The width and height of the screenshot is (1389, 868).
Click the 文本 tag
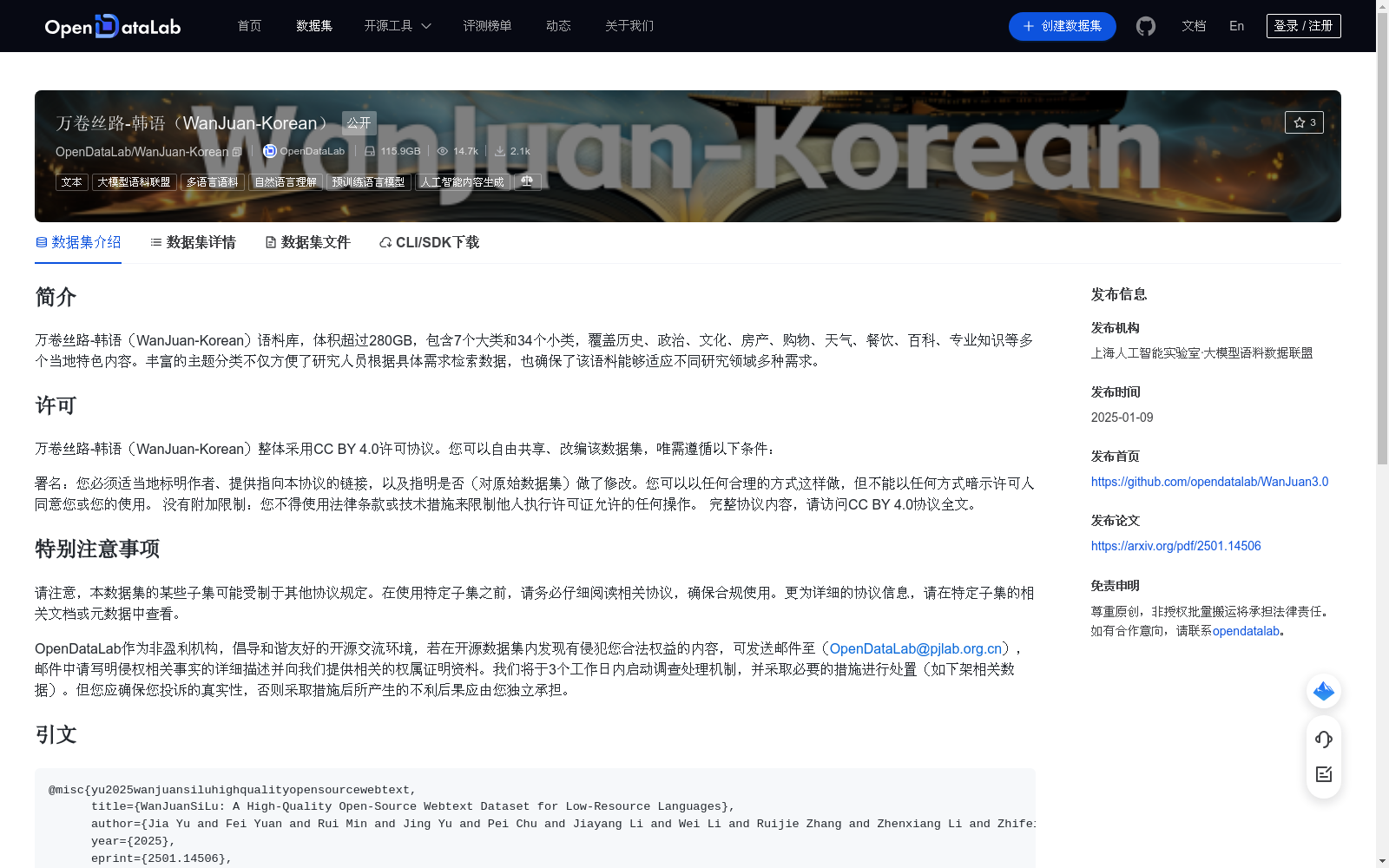pos(72,182)
